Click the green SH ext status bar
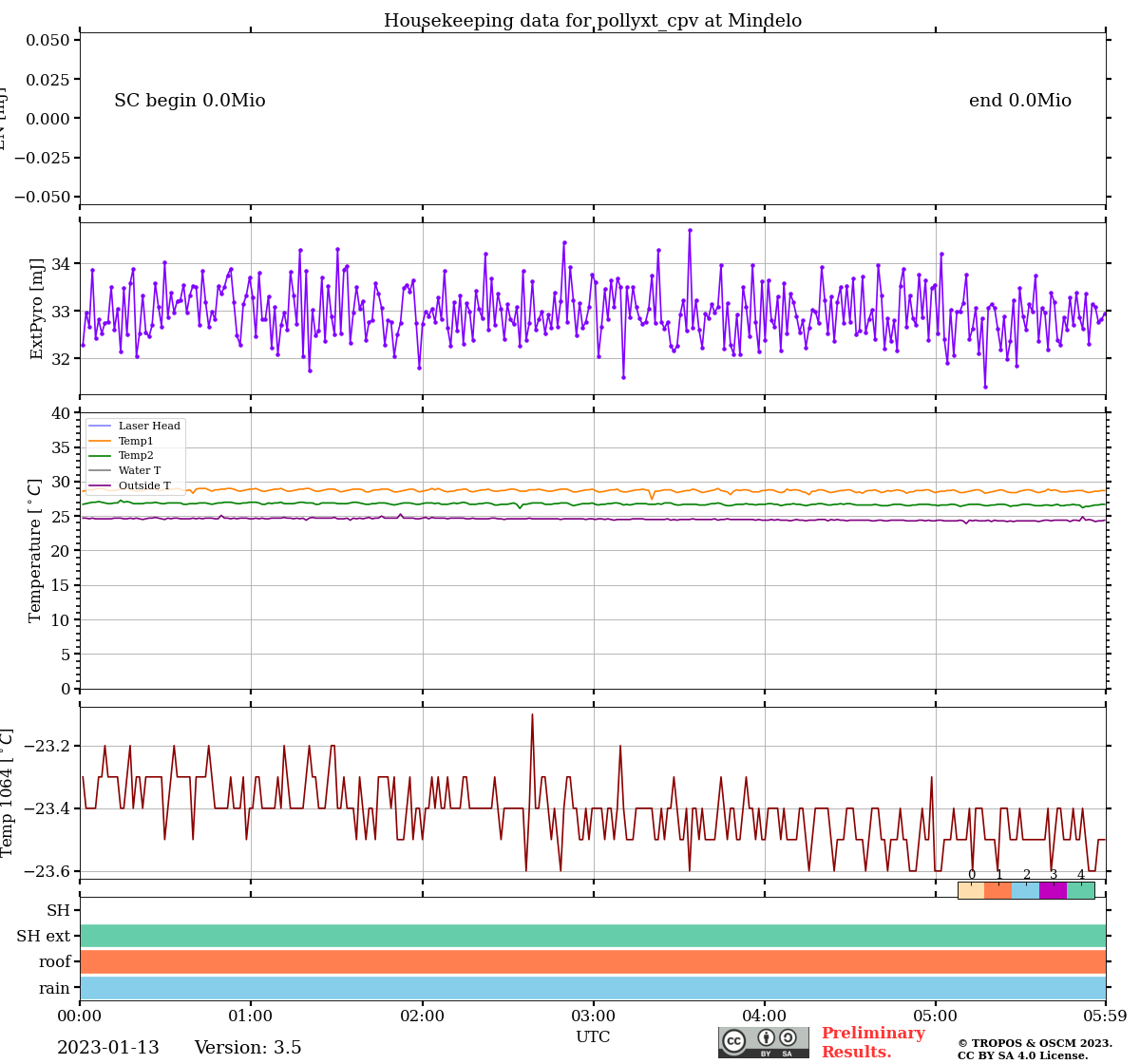The width and height of the screenshot is (1140, 1064). point(593,936)
